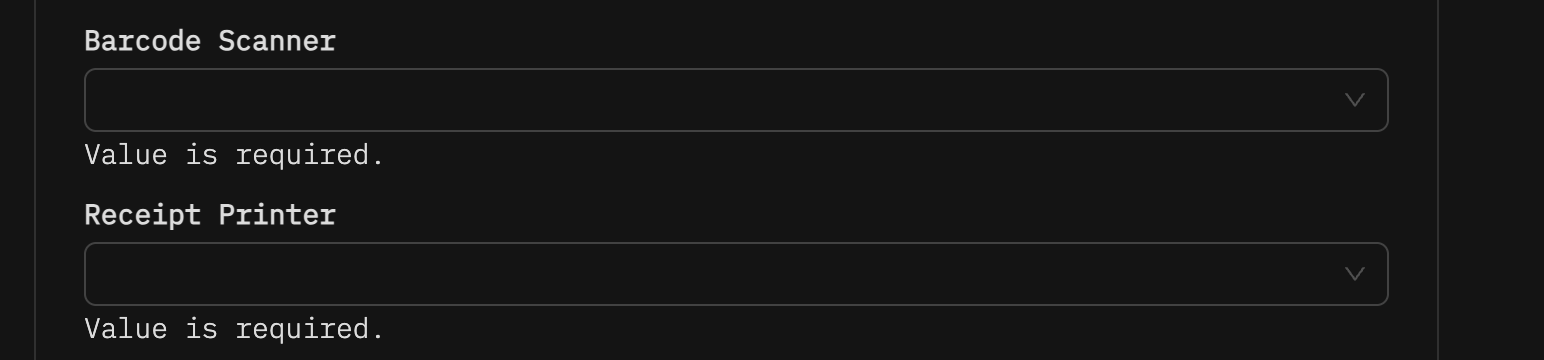The height and width of the screenshot is (360, 1544).
Task: Click the Receipt Printer label
Action: tap(210, 216)
